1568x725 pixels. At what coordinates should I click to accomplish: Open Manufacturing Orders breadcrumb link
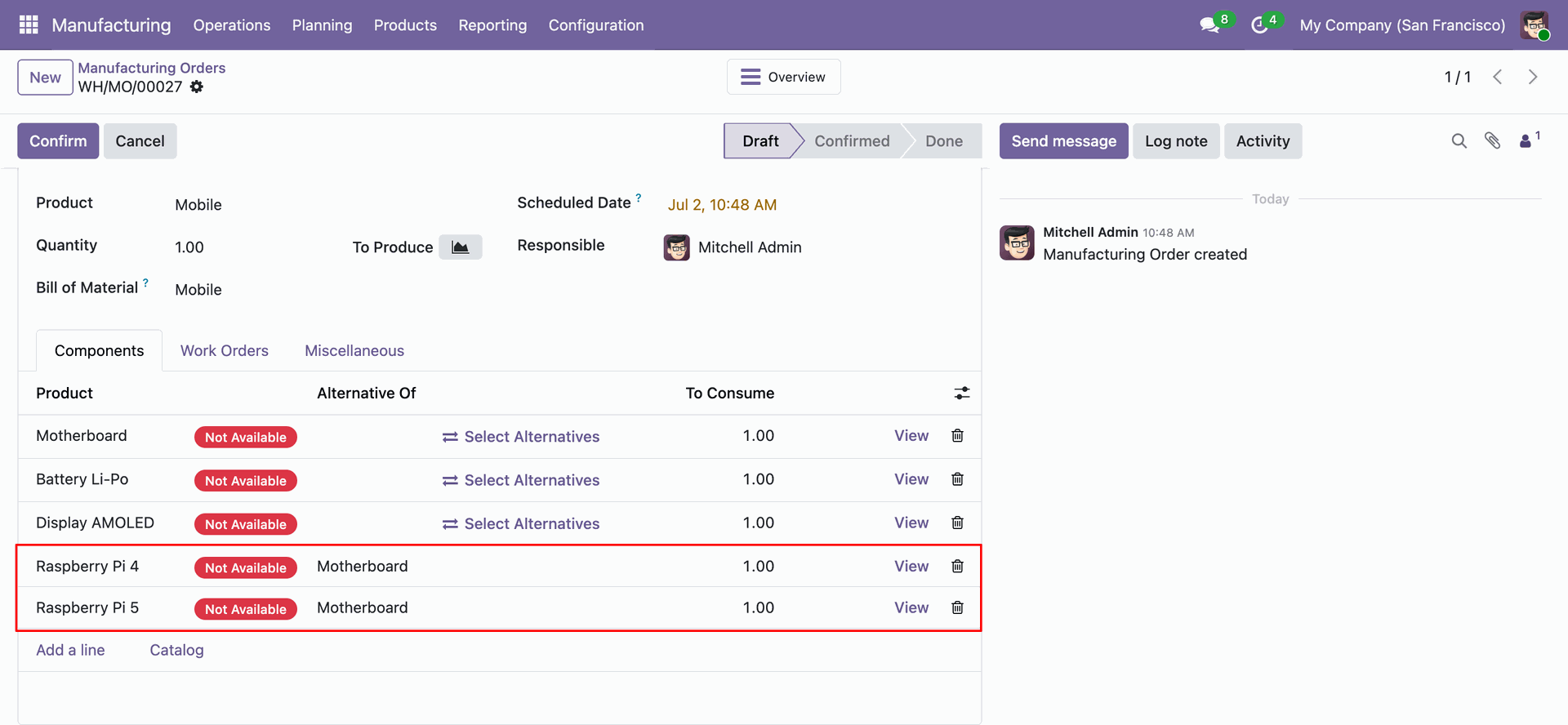click(152, 68)
